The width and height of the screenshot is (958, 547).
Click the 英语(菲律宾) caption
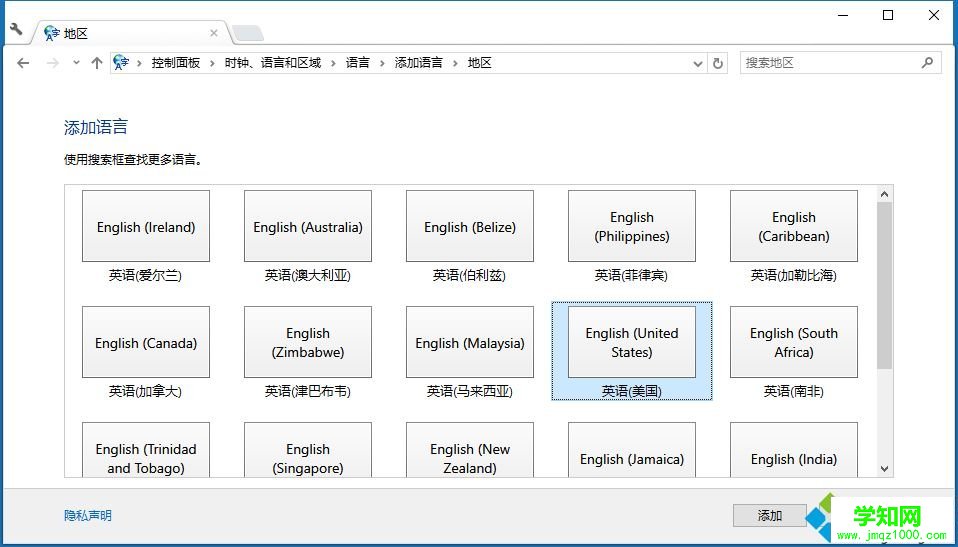pos(631,276)
